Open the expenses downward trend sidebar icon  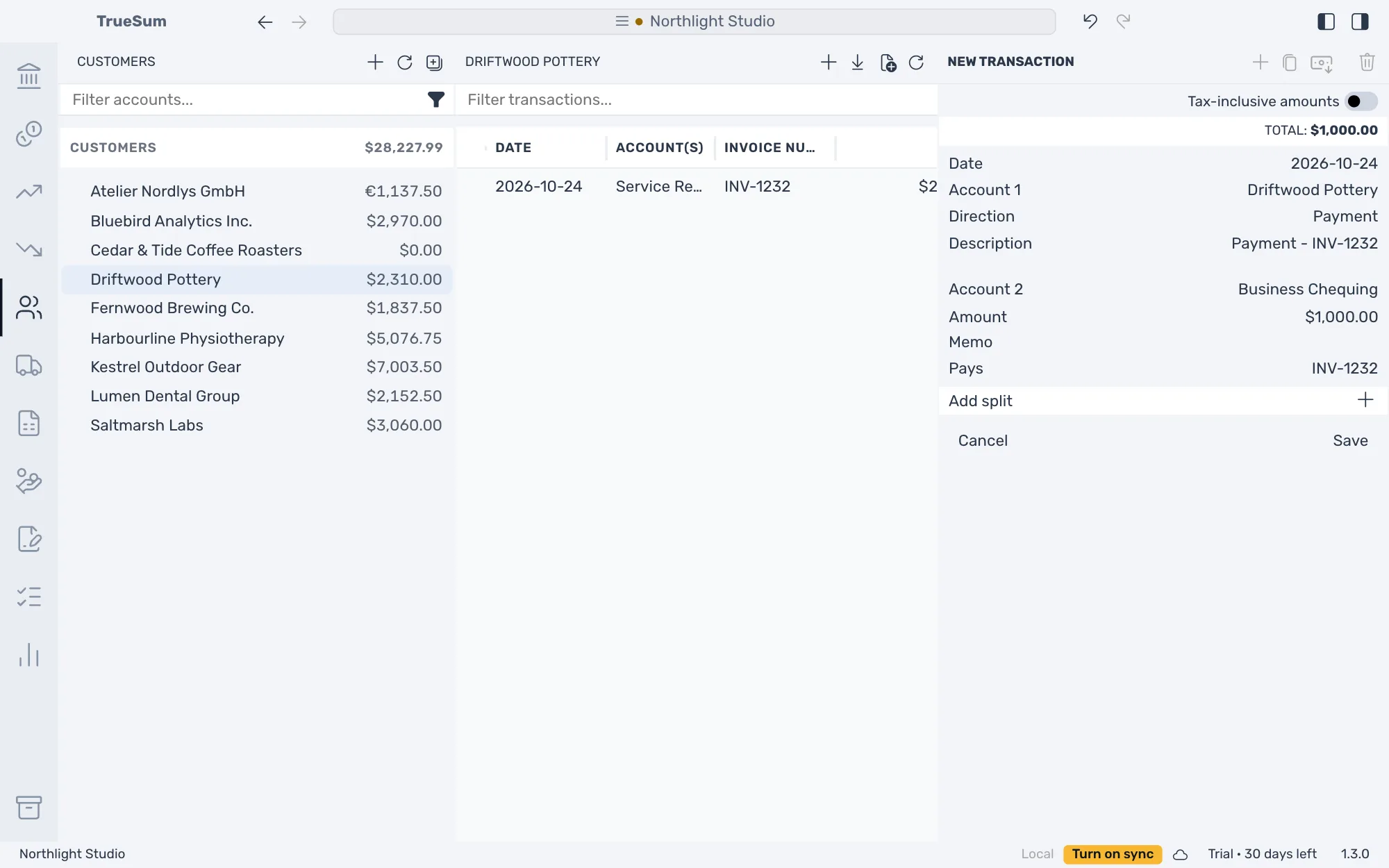(x=28, y=249)
